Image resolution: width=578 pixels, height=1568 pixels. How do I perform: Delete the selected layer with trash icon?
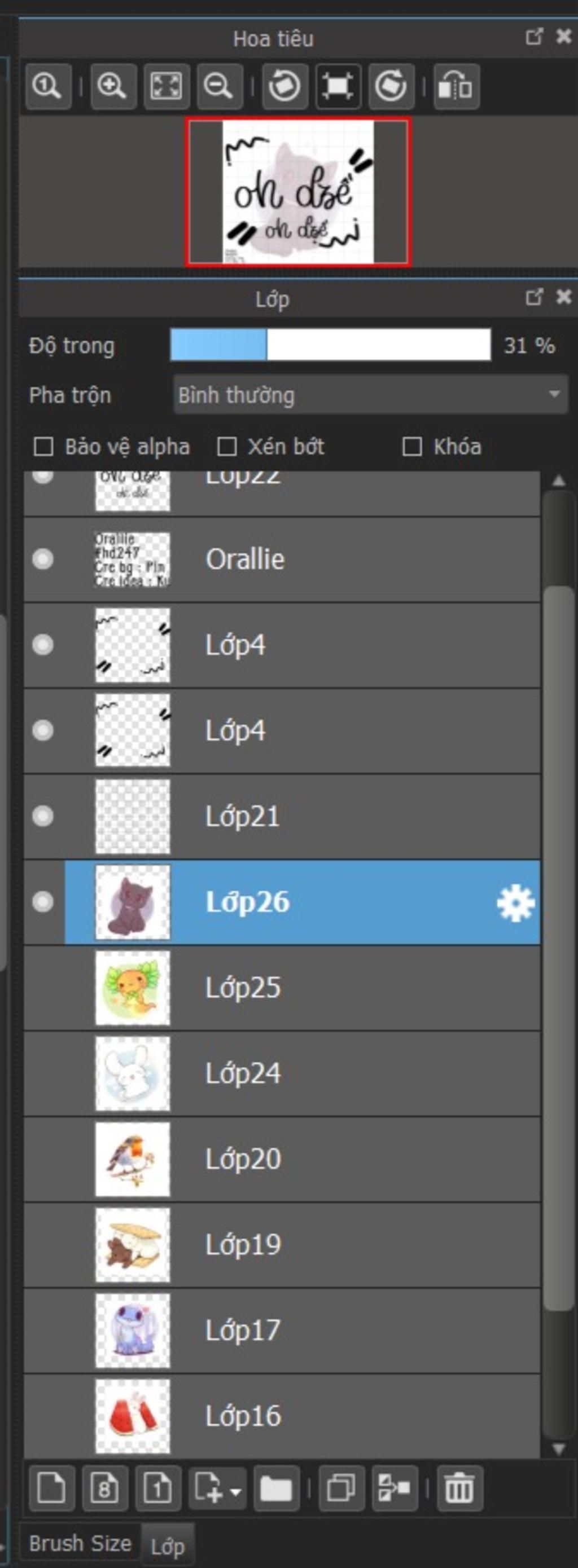(x=460, y=1488)
